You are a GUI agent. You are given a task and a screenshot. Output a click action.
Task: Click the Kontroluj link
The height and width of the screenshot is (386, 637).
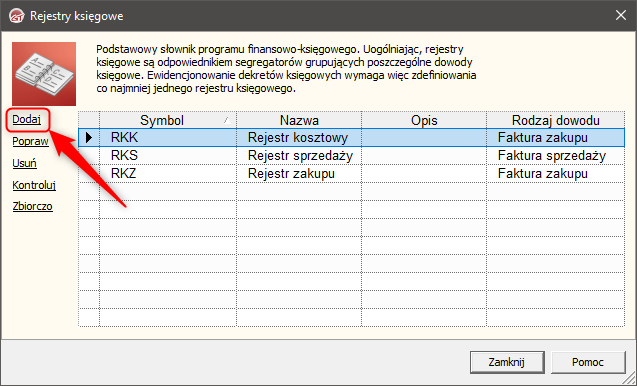[34, 185]
